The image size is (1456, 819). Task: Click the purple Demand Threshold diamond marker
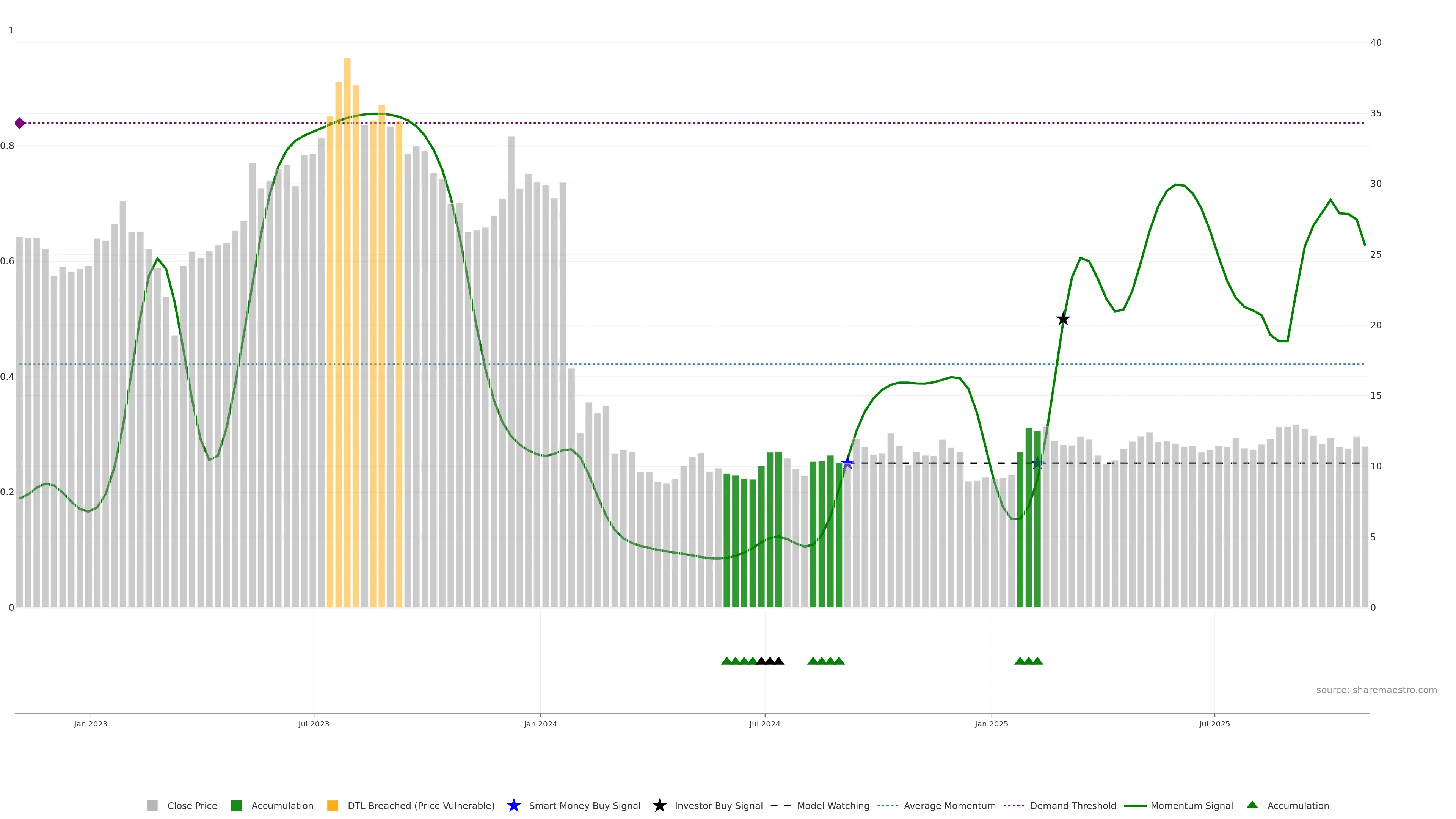(x=20, y=123)
